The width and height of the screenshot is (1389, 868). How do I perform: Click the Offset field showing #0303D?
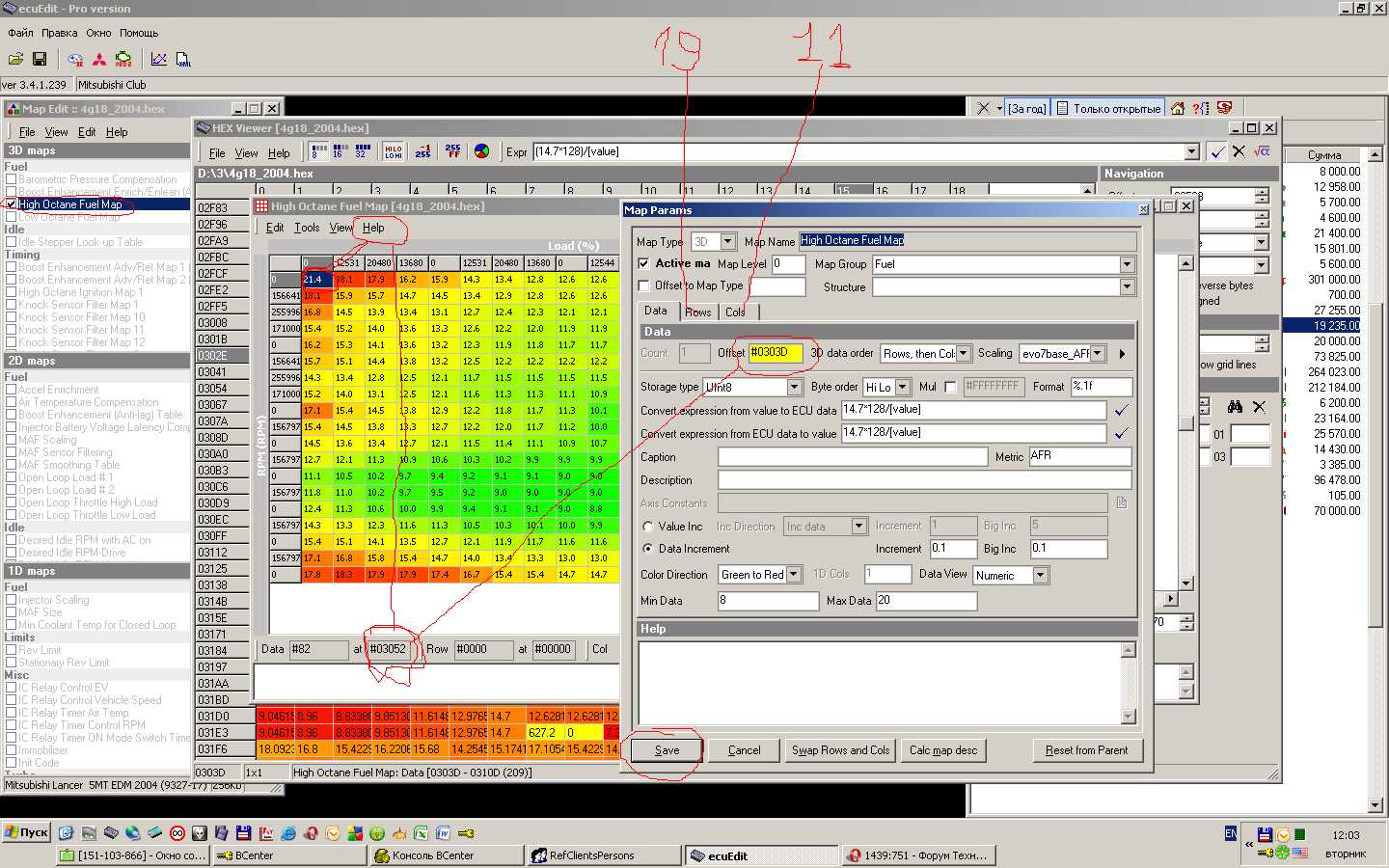[x=776, y=353]
